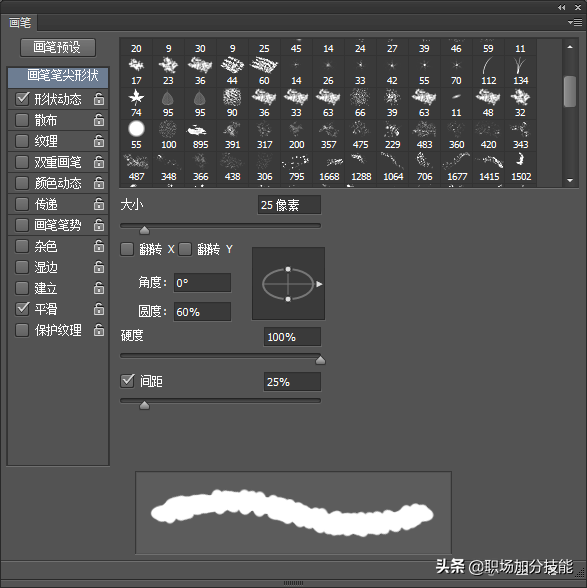The height and width of the screenshot is (588, 587).
Task: Click the 大小 field showing 25 像素
Action: pos(289,205)
